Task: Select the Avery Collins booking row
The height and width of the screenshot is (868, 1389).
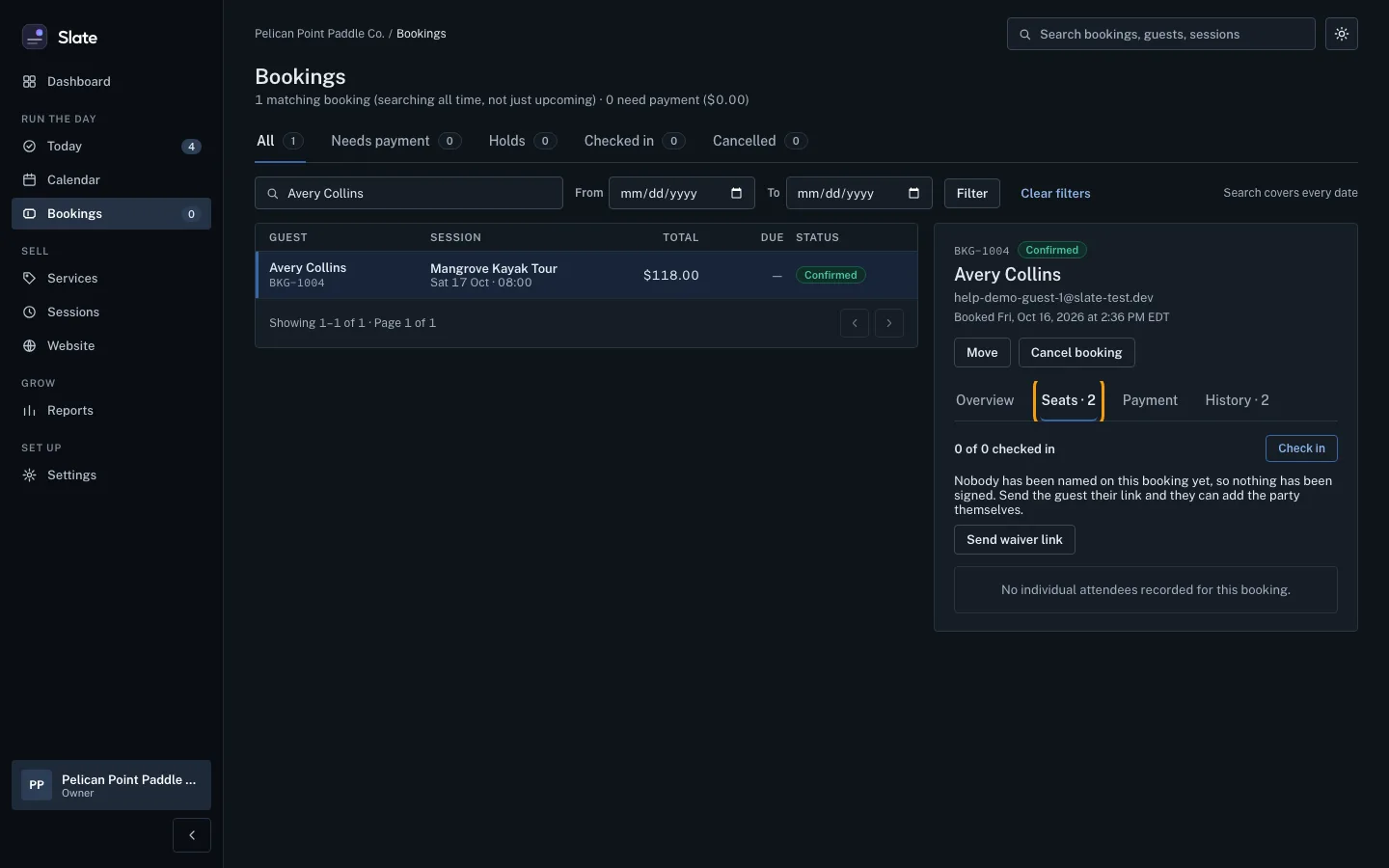Action: point(586,275)
